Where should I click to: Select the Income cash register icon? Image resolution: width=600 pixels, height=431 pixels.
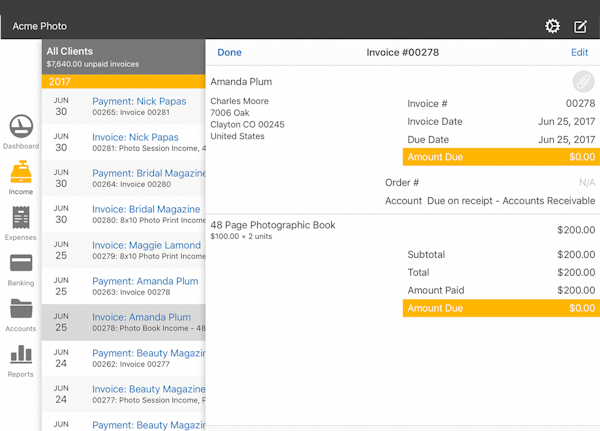click(21, 172)
